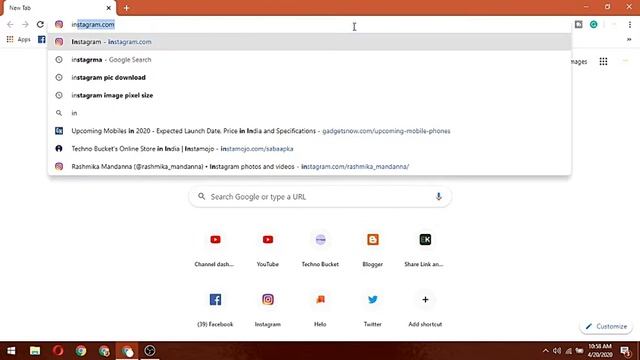640x360 pixels.
Task: Launch Opera from the taskbar
Action: pyautogui.click(x=58, y=351)
